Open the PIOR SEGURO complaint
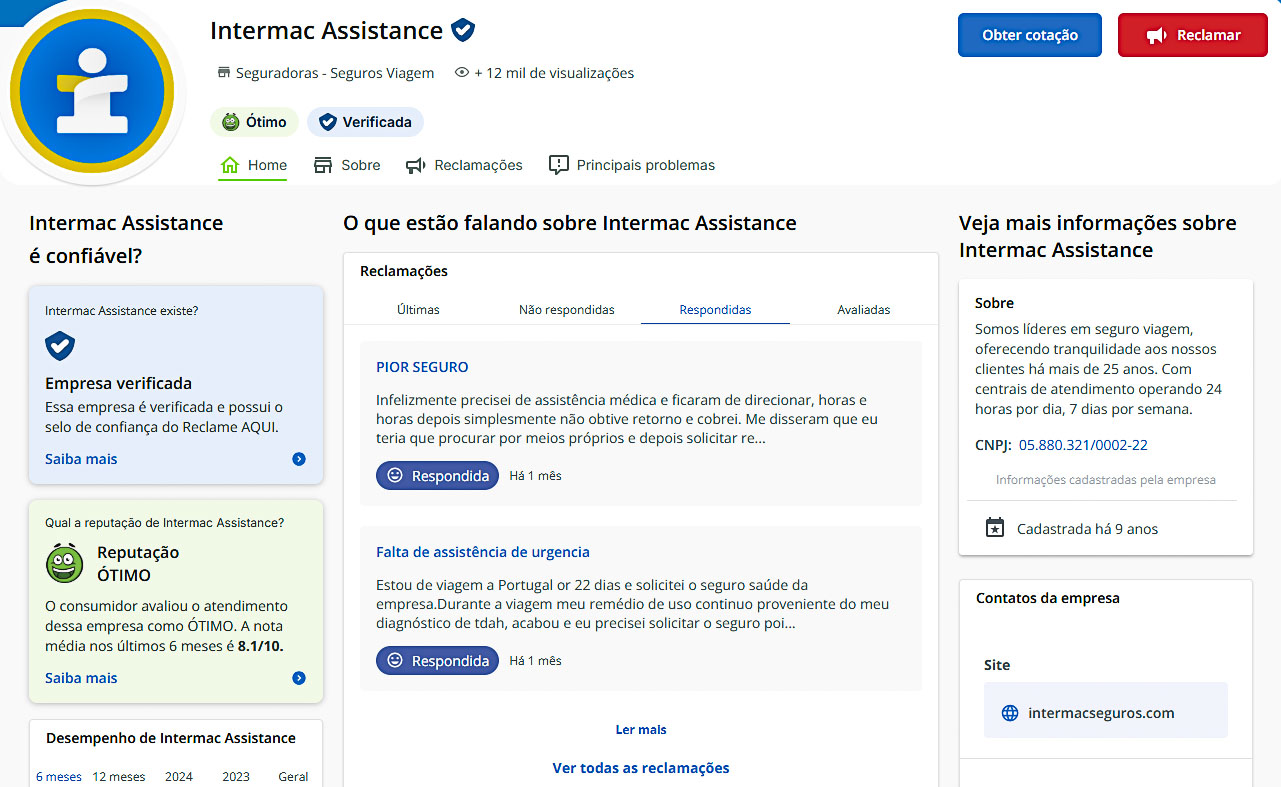This screenshot has width=1281, height=787. click(422, 367)
